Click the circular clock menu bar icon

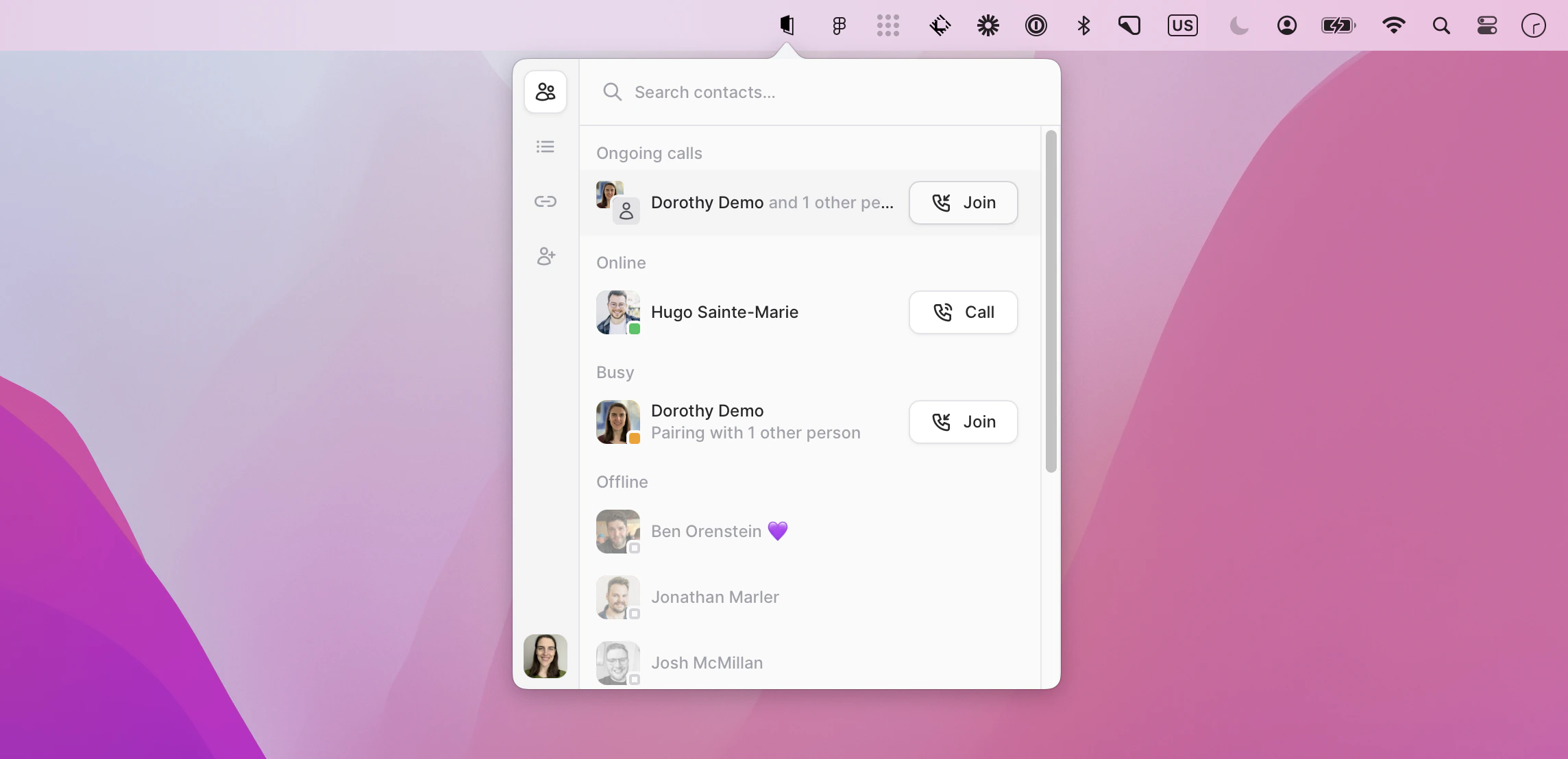1534,26
